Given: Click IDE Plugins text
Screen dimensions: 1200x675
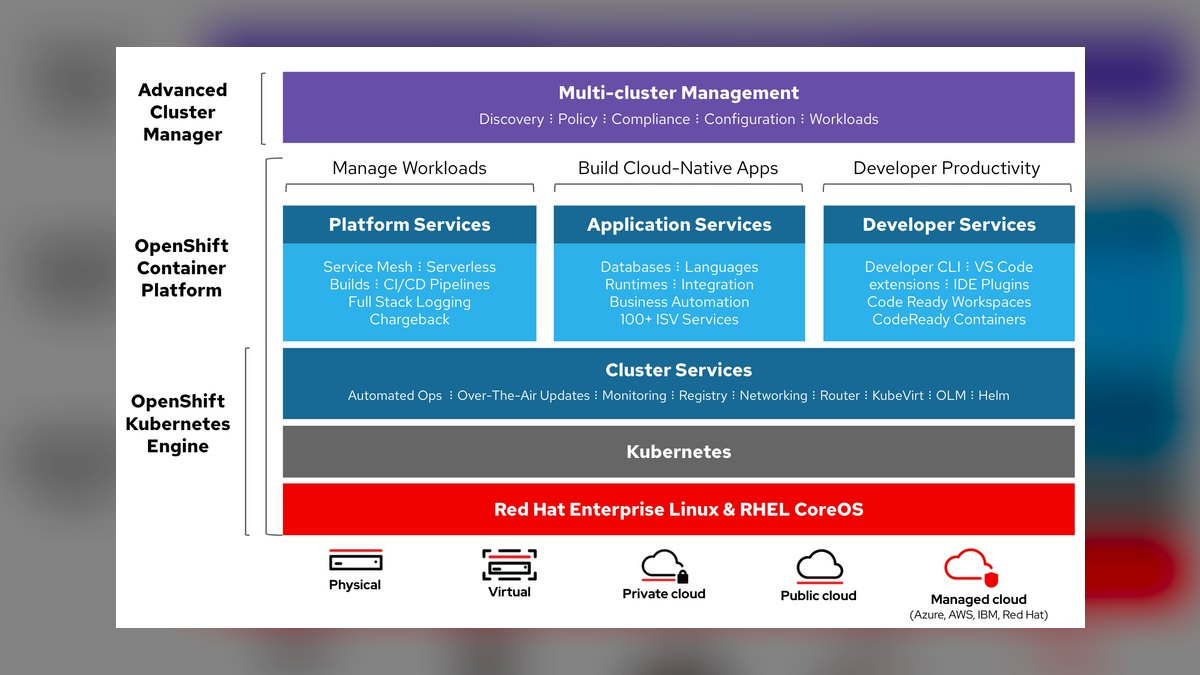Looking at the screenshot, I should tap(992, 284).
